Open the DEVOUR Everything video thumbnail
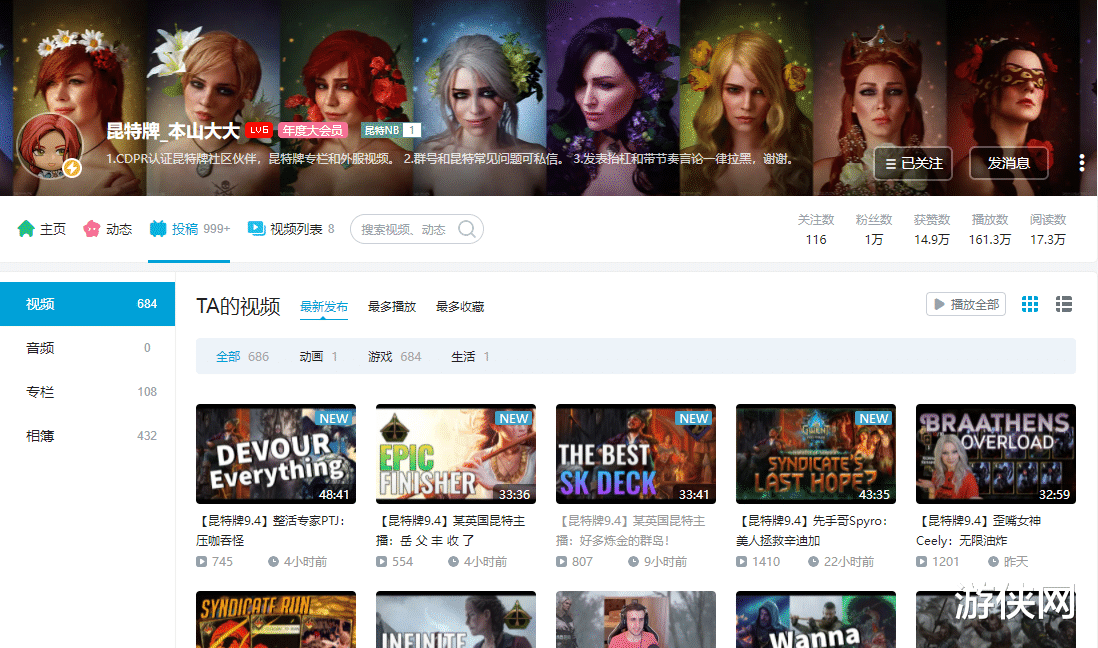 click(276, 454)
